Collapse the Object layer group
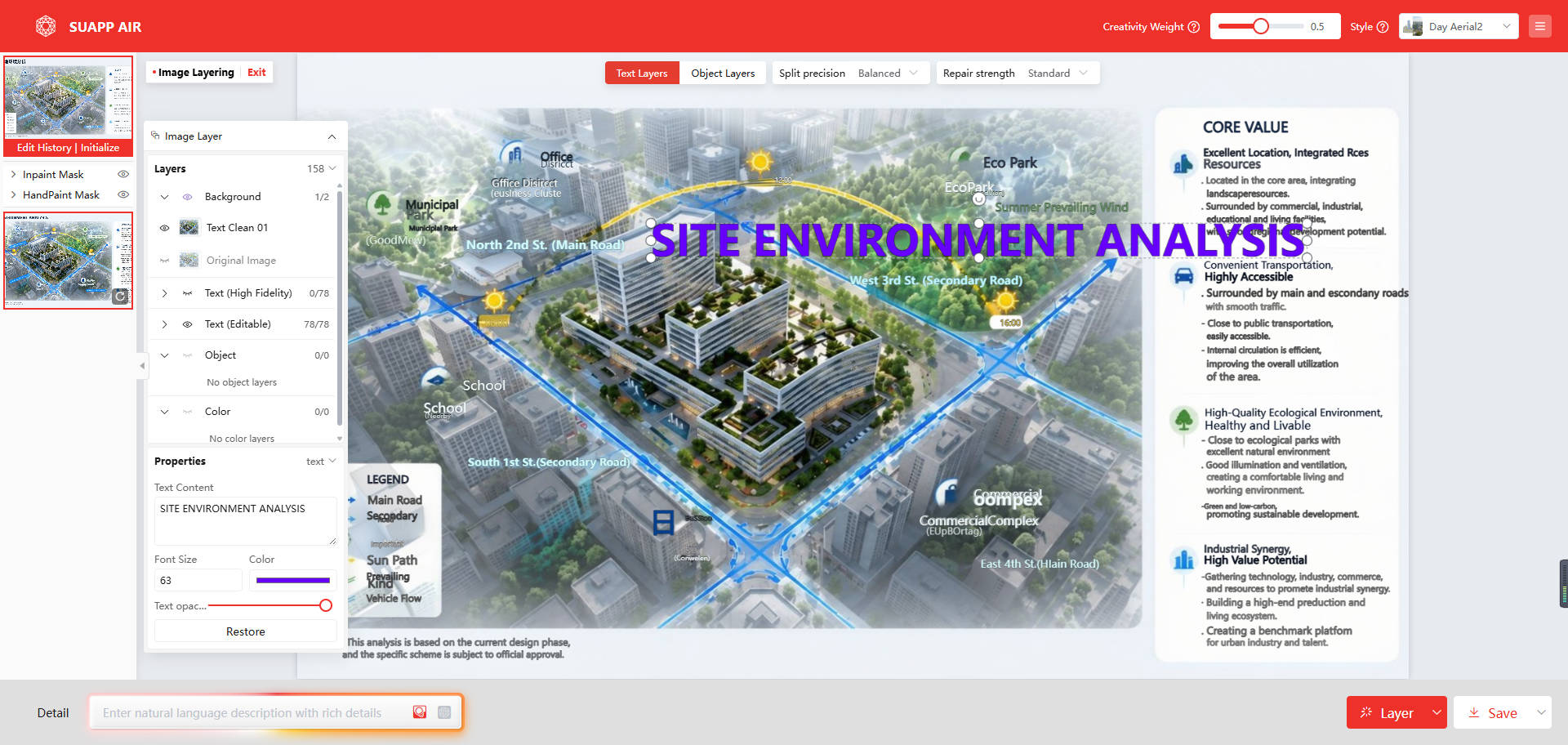 [x=164, y=355]
